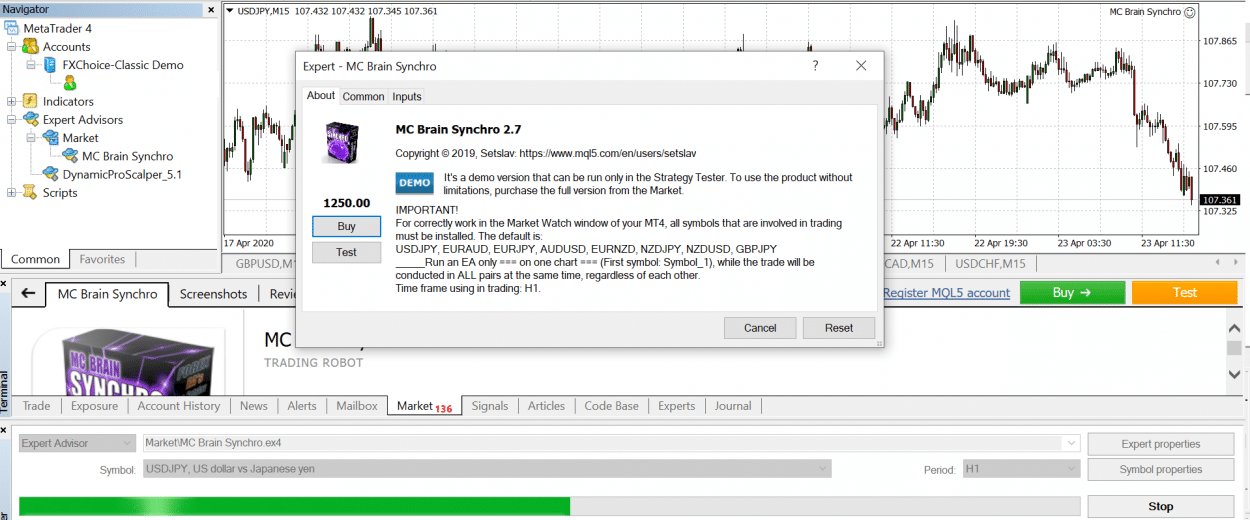Expand the Indicators tree node

click(x=11, y=101)
